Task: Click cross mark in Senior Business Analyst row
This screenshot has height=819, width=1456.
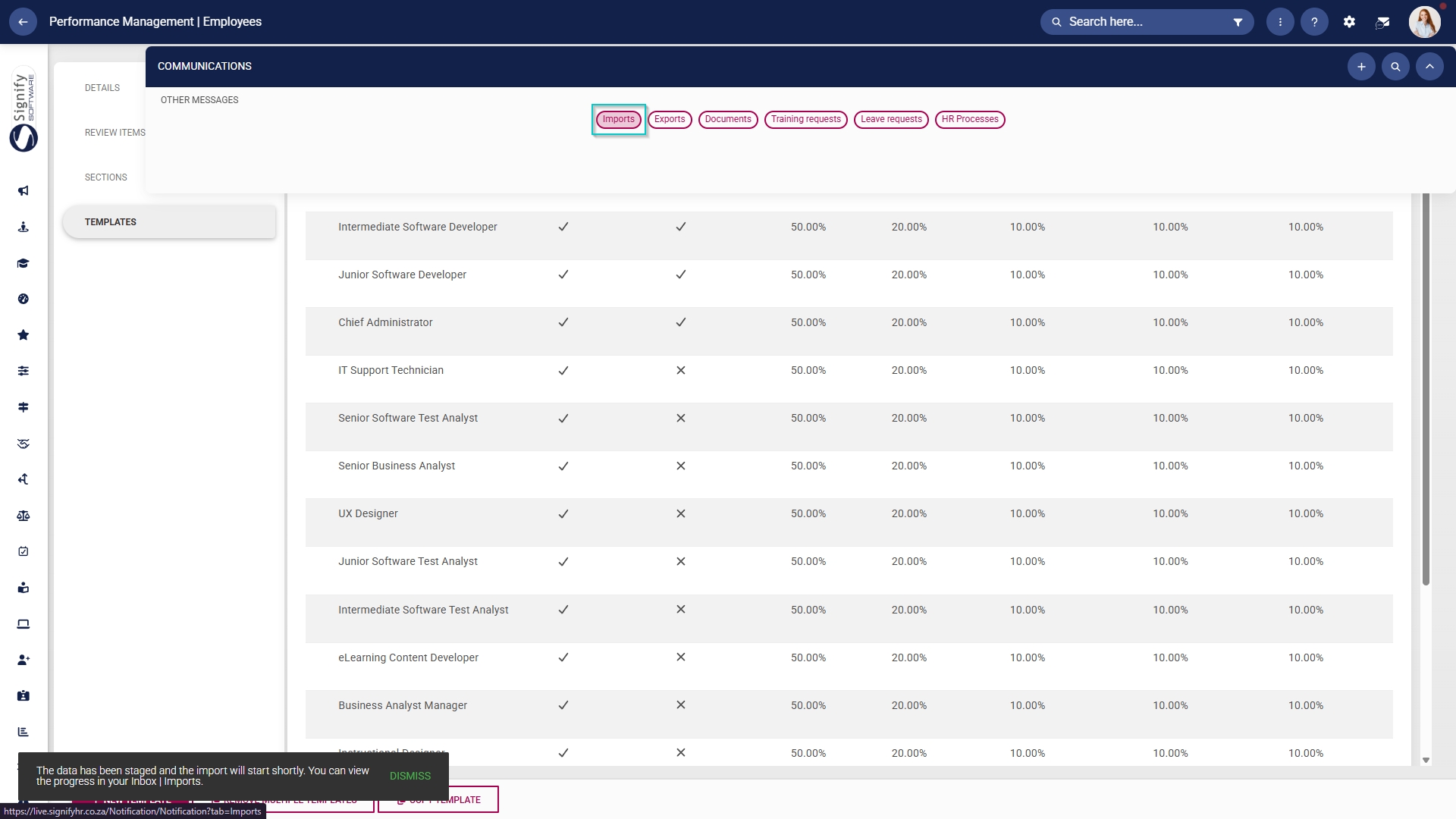Action: coord(681,466)
